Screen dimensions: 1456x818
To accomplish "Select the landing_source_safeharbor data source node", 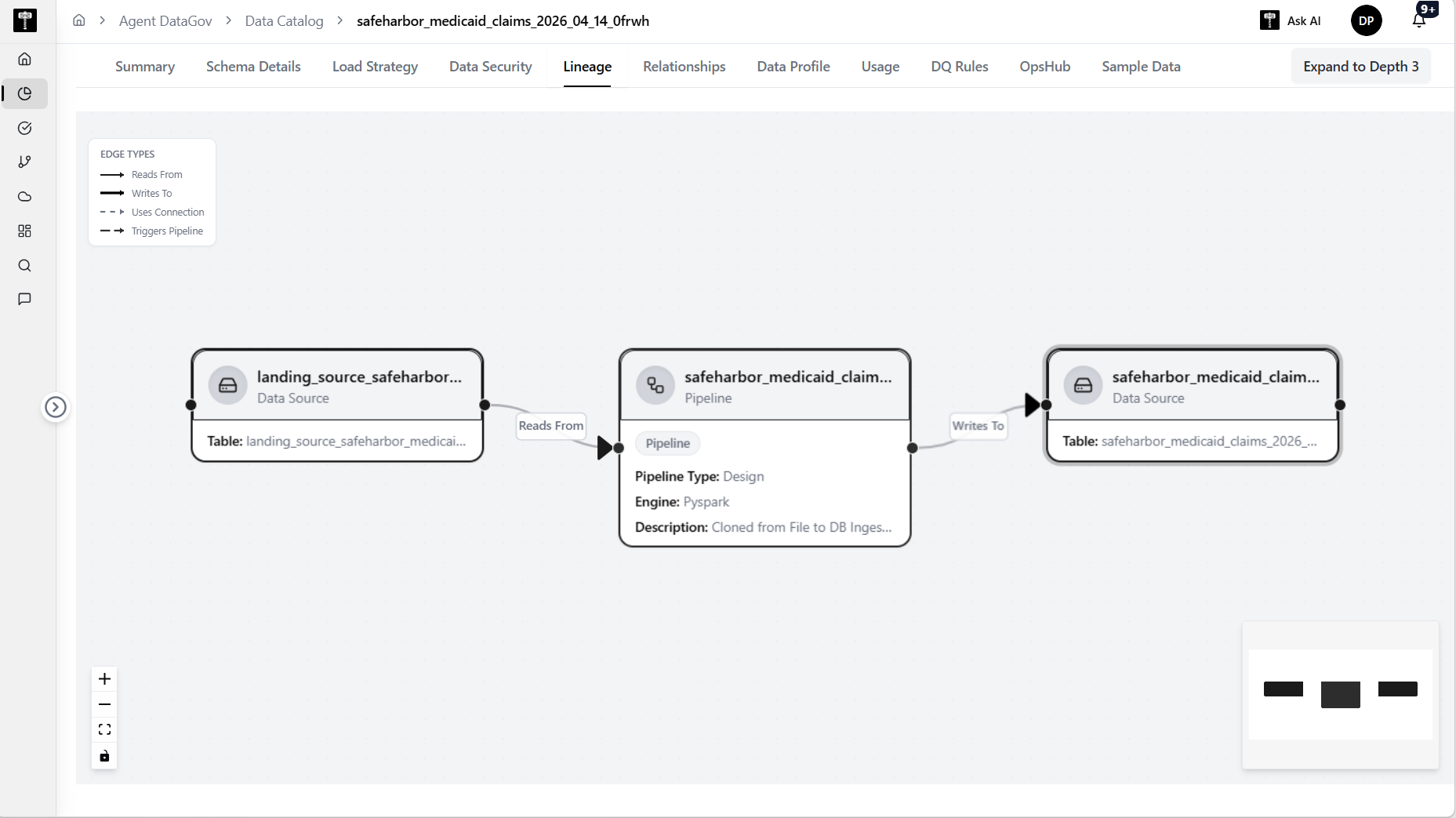I will click(337, 405).
